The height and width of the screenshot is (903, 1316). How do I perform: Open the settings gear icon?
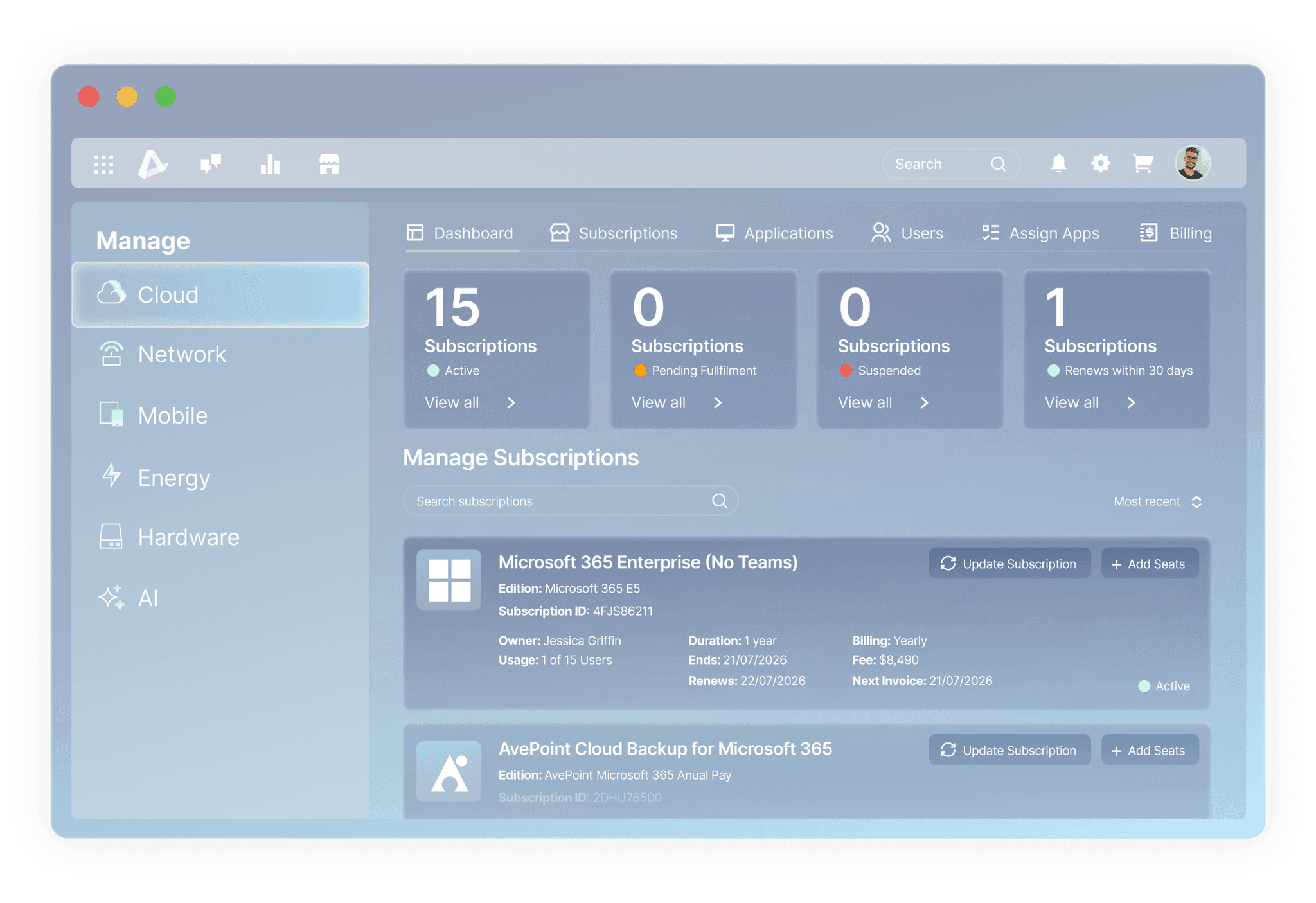[1100, 164]
